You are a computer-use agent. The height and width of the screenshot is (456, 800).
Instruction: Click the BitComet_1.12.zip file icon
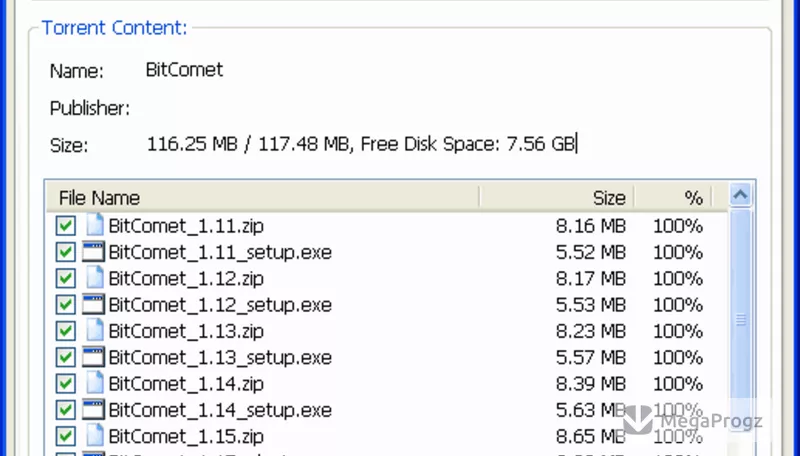(94, 278)
